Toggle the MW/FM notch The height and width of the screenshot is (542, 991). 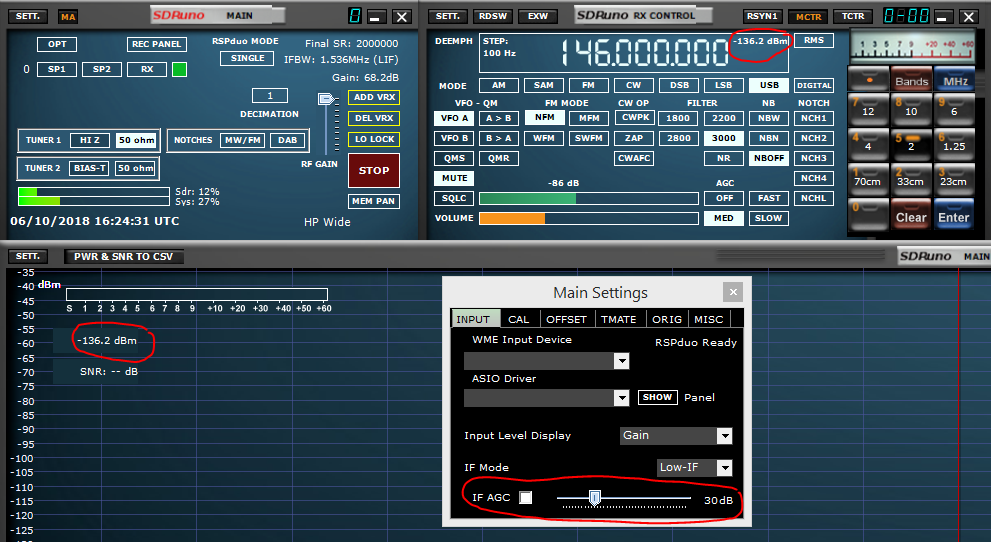click(x=243, y=140)
